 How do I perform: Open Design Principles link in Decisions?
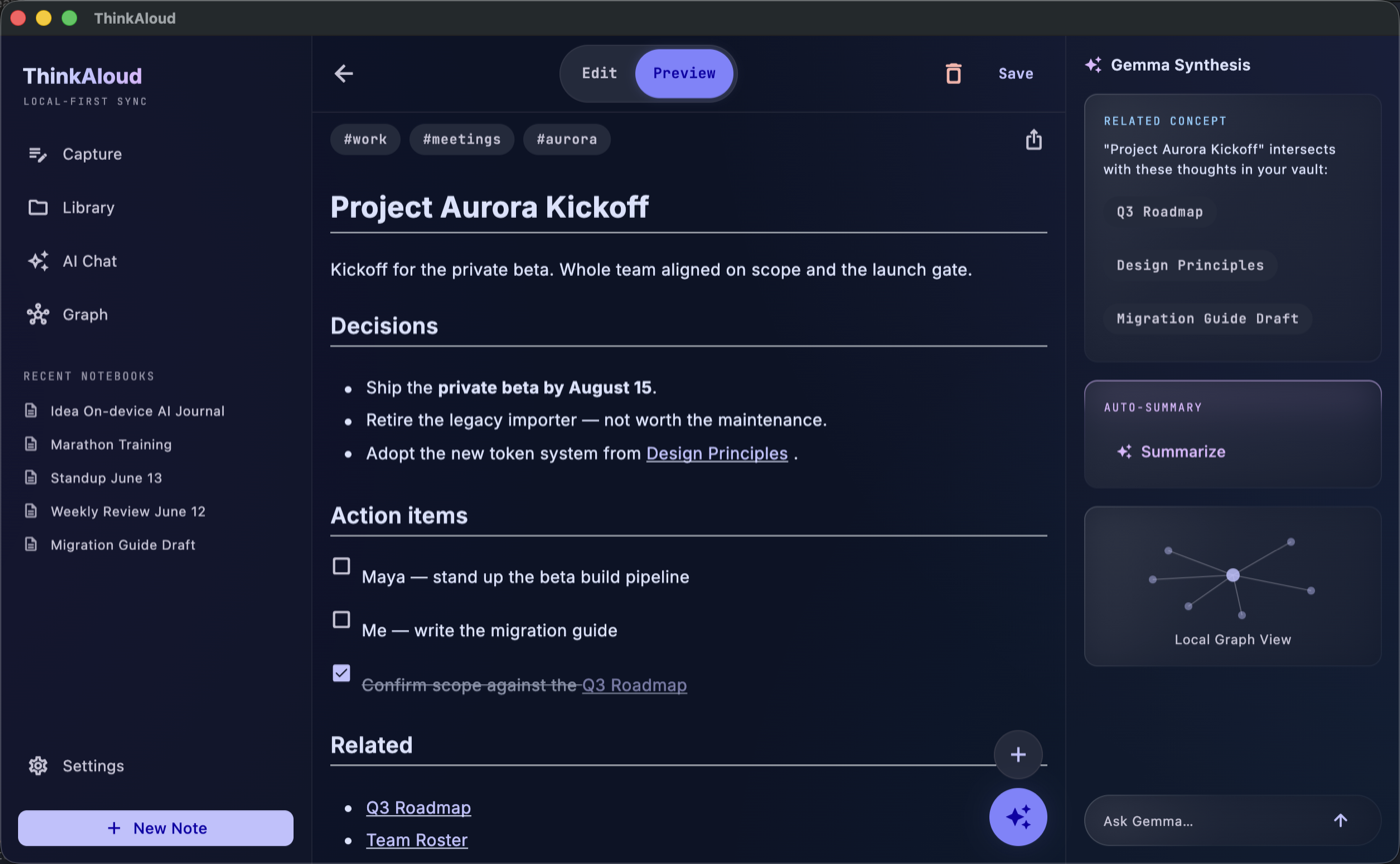pyautogui.click(x=717, y=453)
